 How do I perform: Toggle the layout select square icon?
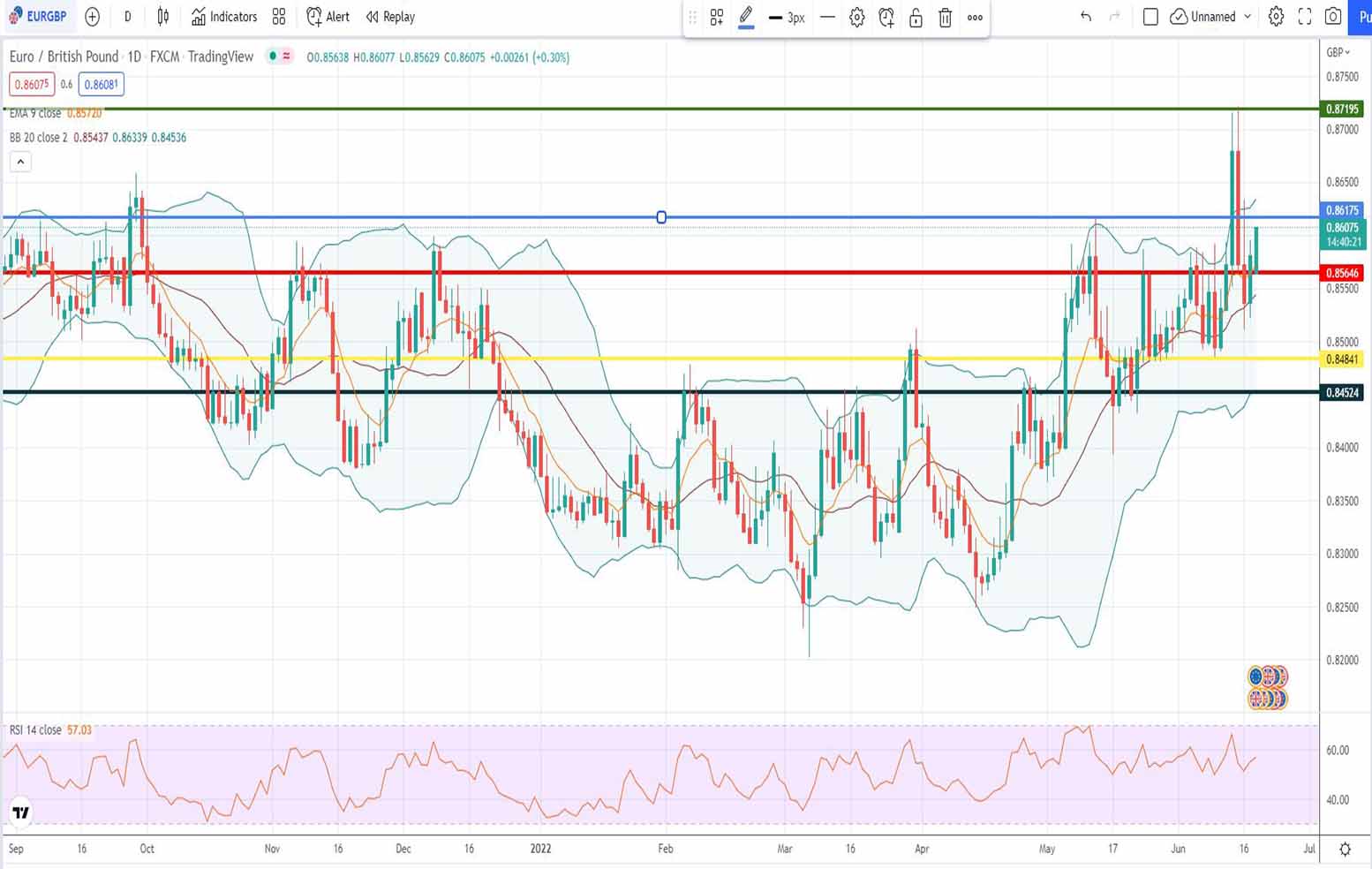(x=1150, y=17)
